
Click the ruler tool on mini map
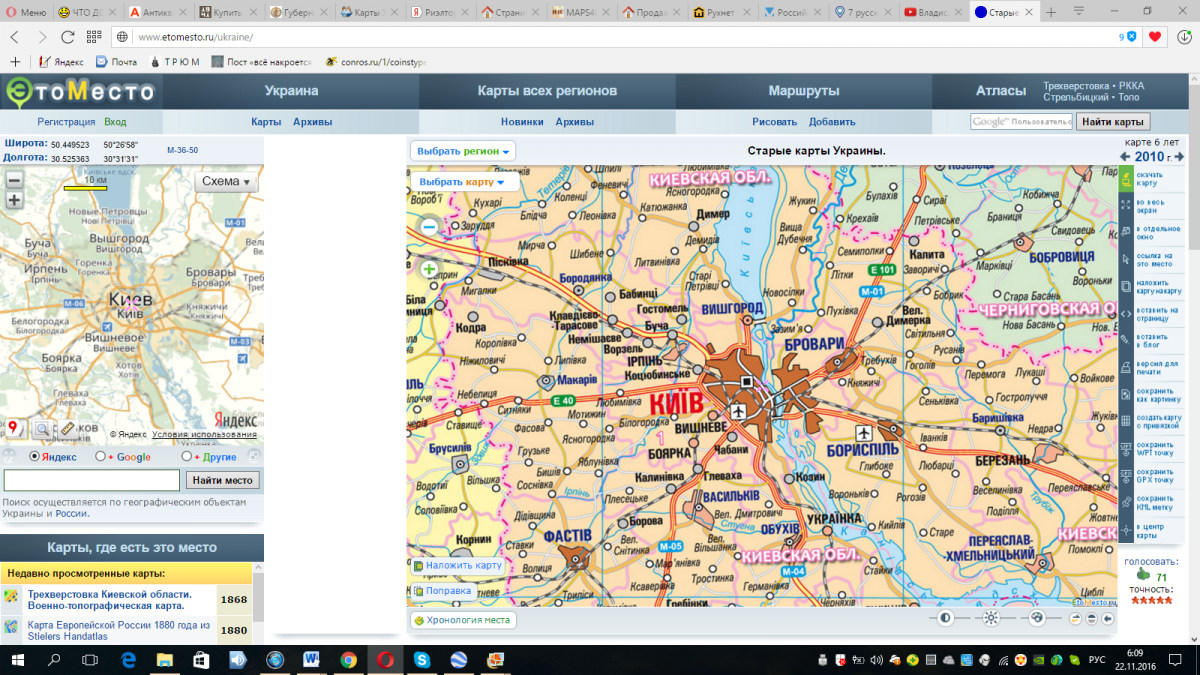pos(68,430)
